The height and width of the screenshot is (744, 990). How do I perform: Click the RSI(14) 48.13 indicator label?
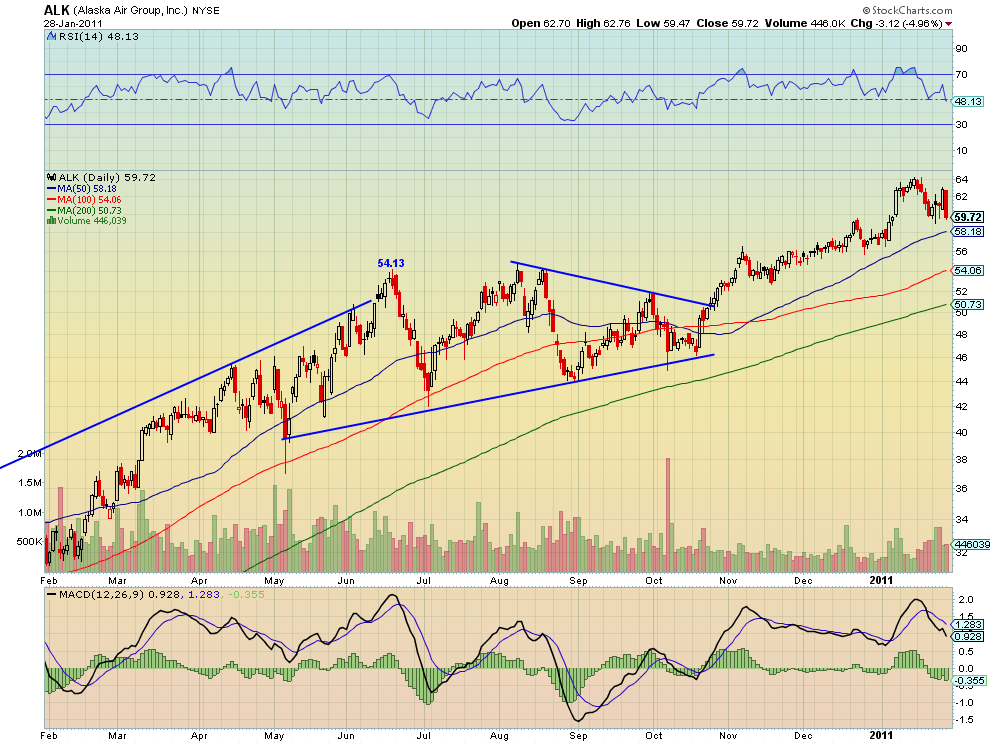[98, 37]
